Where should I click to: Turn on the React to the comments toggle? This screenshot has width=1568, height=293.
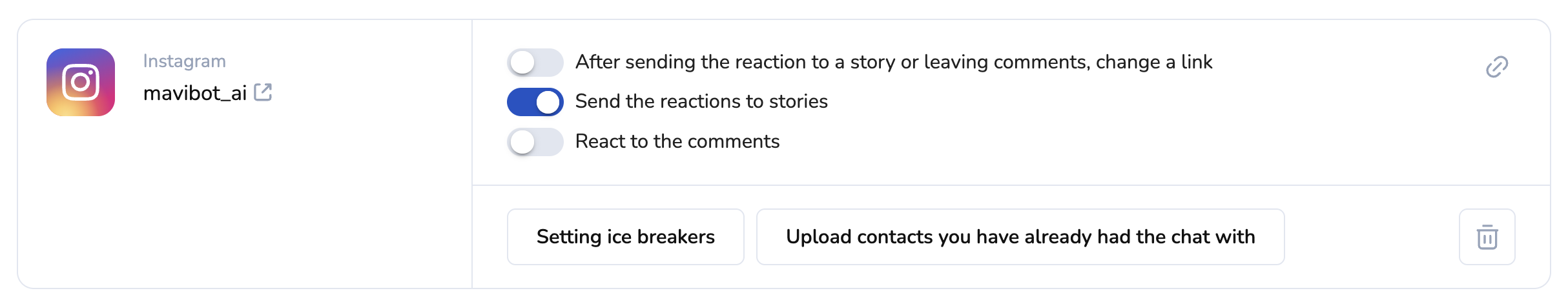(535, 142)
